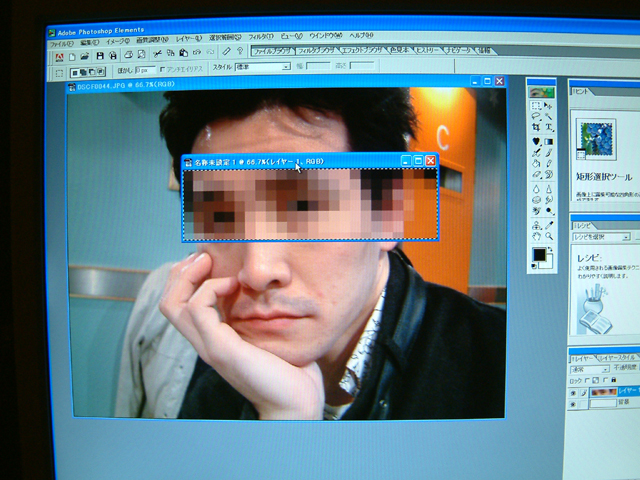Click the Open folder icon in toolbar
Image resolution: width=640 pixels, height=480 pixels.
84,56
